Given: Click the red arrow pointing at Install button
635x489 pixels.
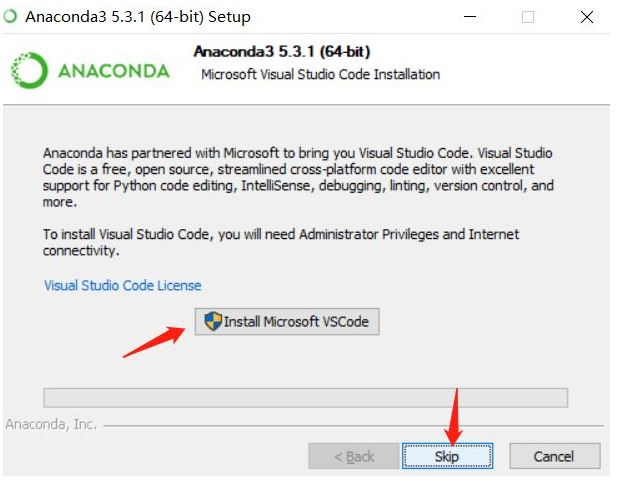Looking at the screenshot, I should pos(154,342).
